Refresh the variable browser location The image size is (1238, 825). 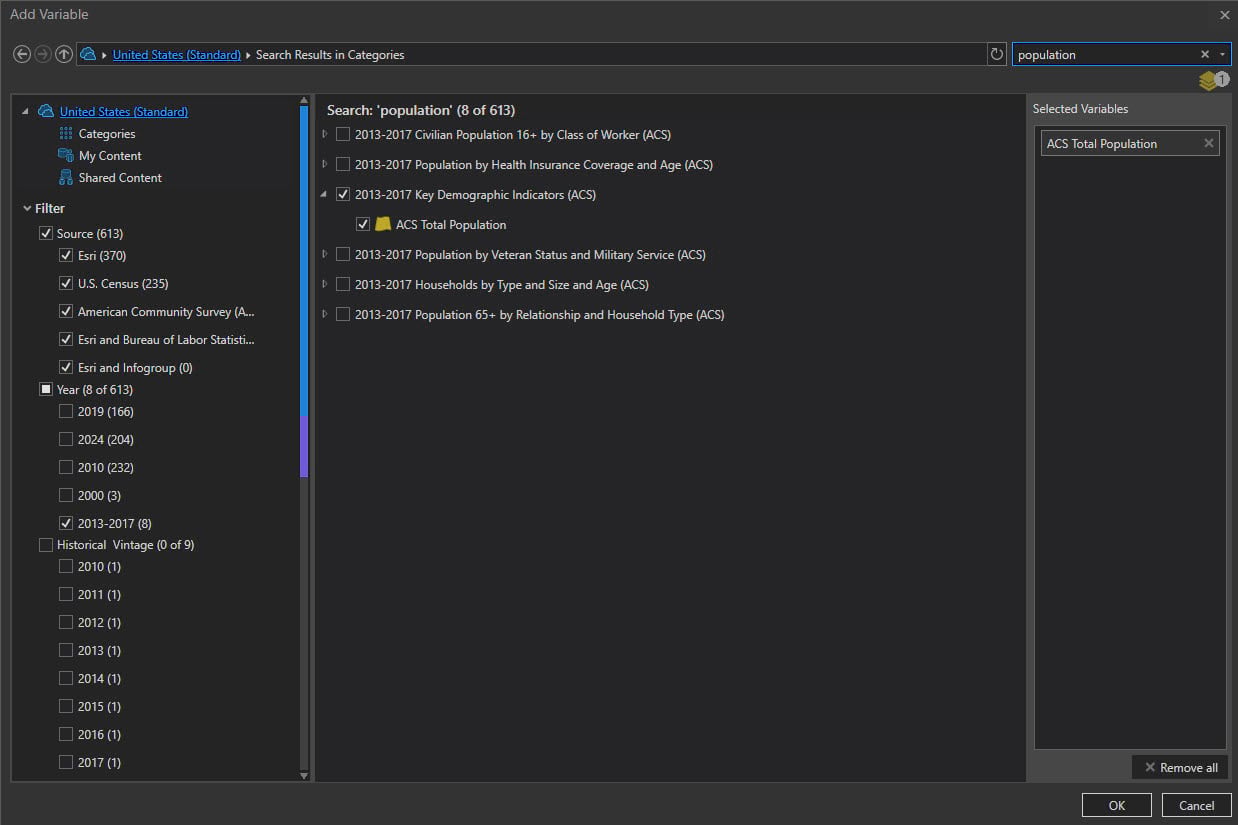(x=996, y=55)
